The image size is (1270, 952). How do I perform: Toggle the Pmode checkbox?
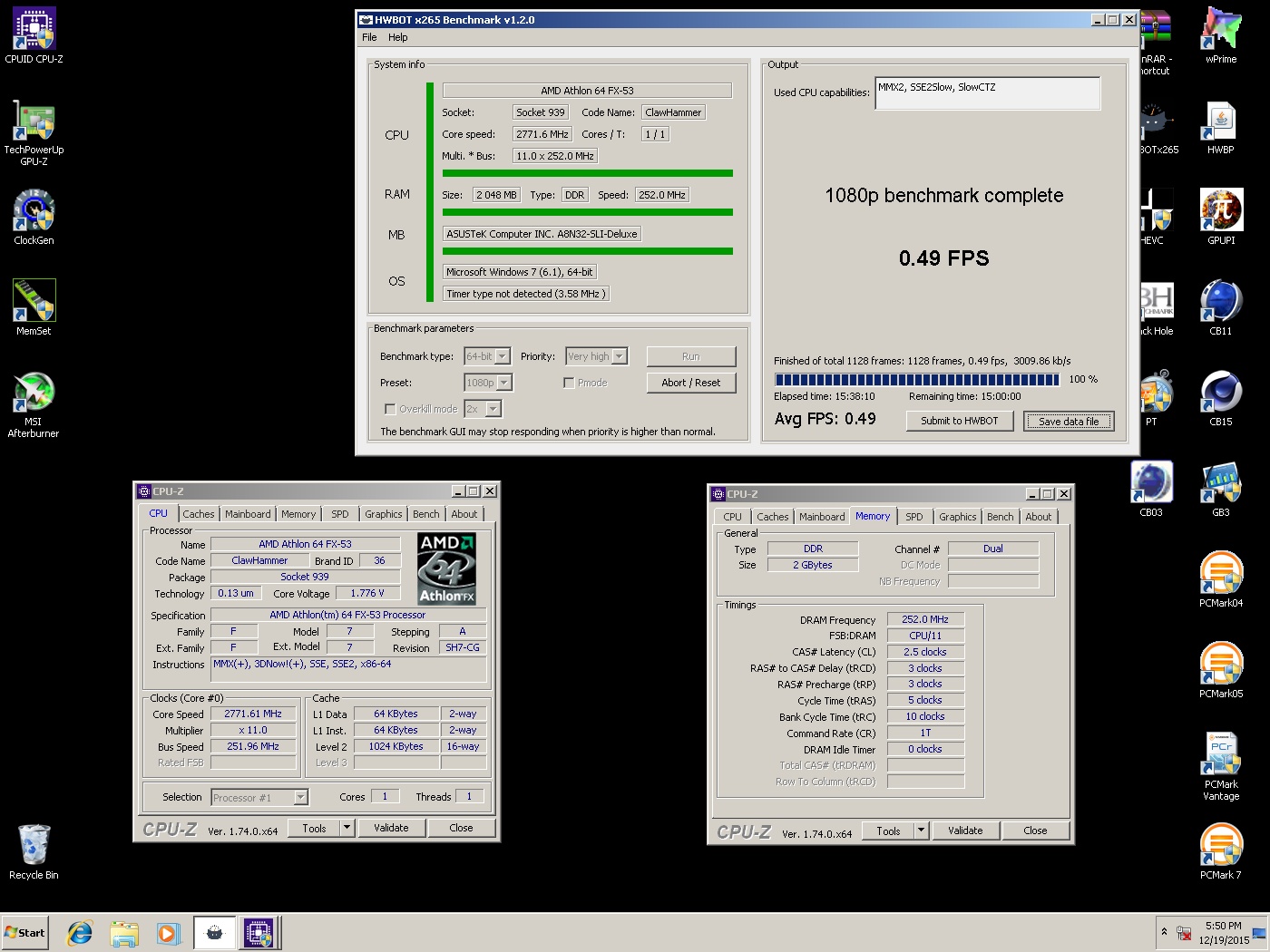pyautogui.click(x=569, y=383)
